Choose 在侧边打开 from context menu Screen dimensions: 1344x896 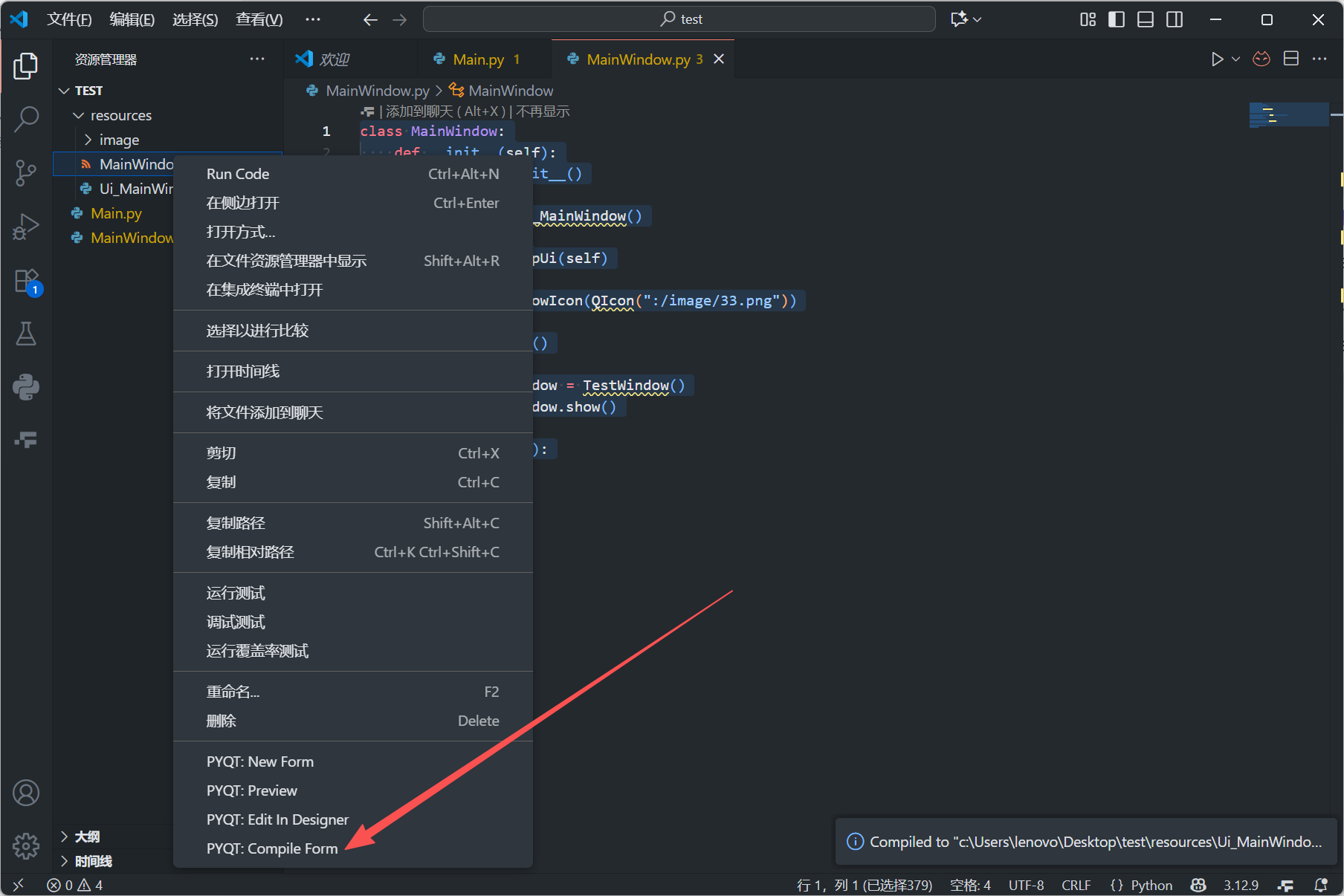(x=353, y=203)
